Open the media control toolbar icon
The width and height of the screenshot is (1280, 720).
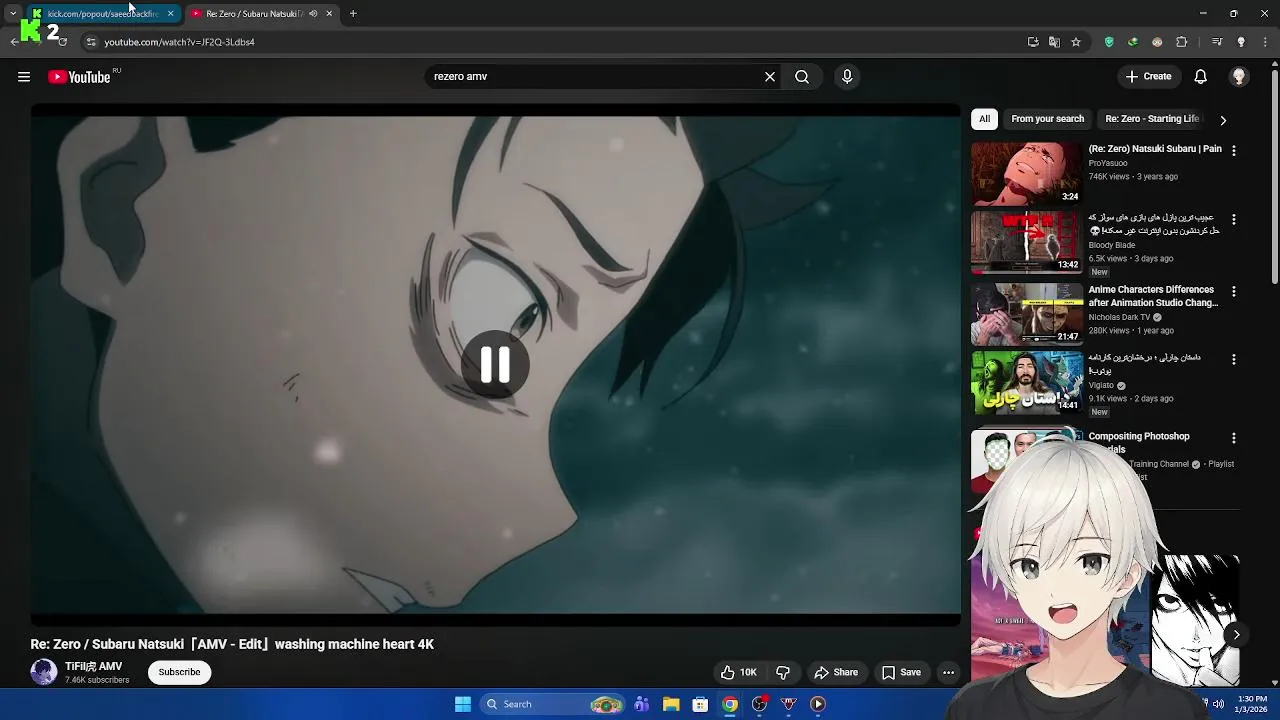(x=1217, y=42)
